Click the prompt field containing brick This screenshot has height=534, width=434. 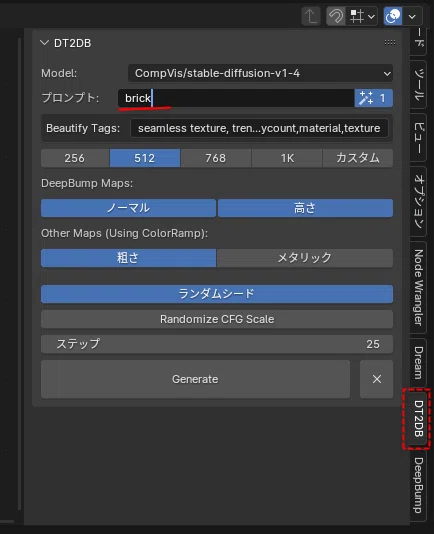[236, 98]
